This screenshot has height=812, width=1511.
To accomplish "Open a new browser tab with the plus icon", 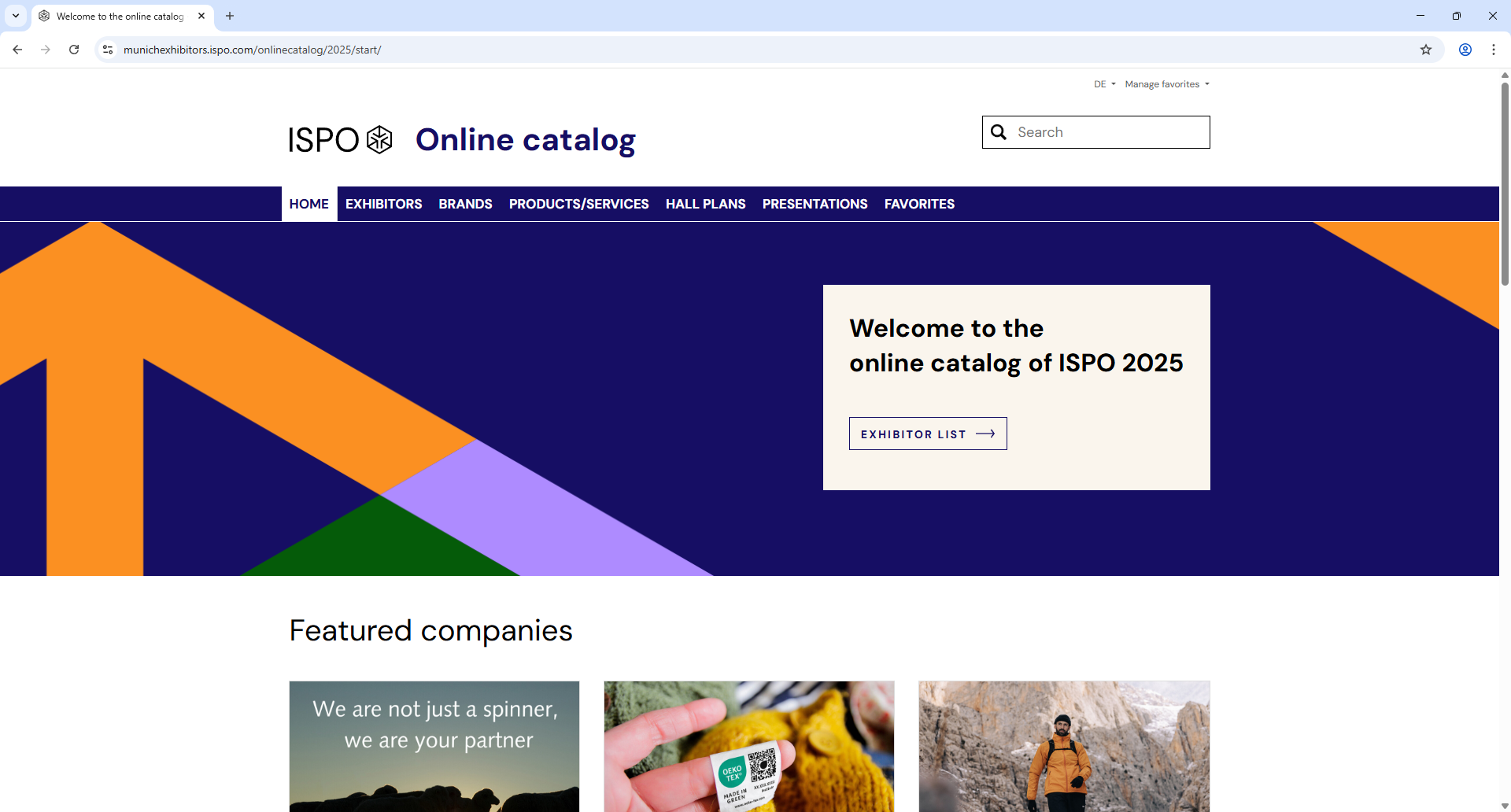I will coord(230,16).
